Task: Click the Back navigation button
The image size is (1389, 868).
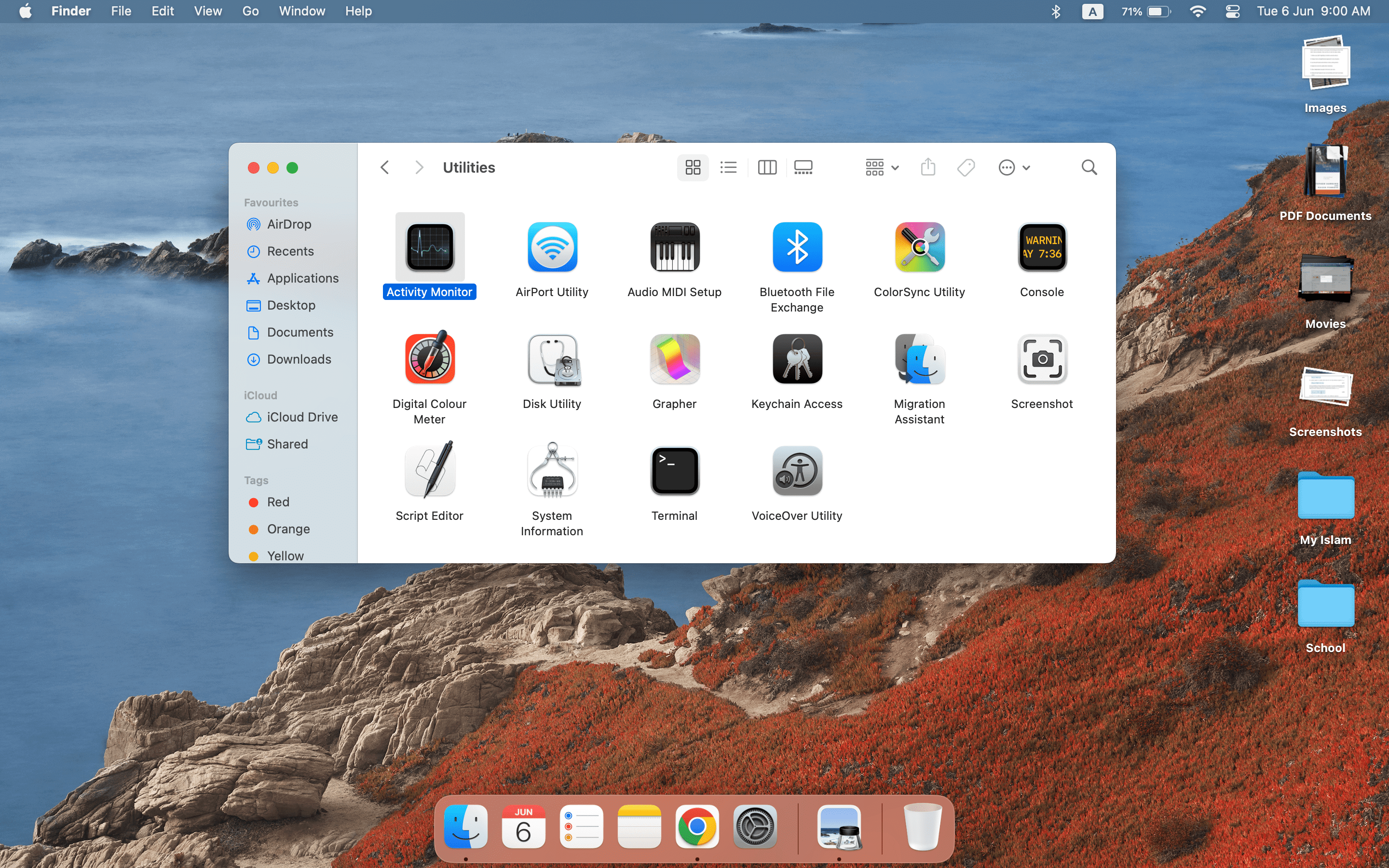Action: [x=384, y=167]
